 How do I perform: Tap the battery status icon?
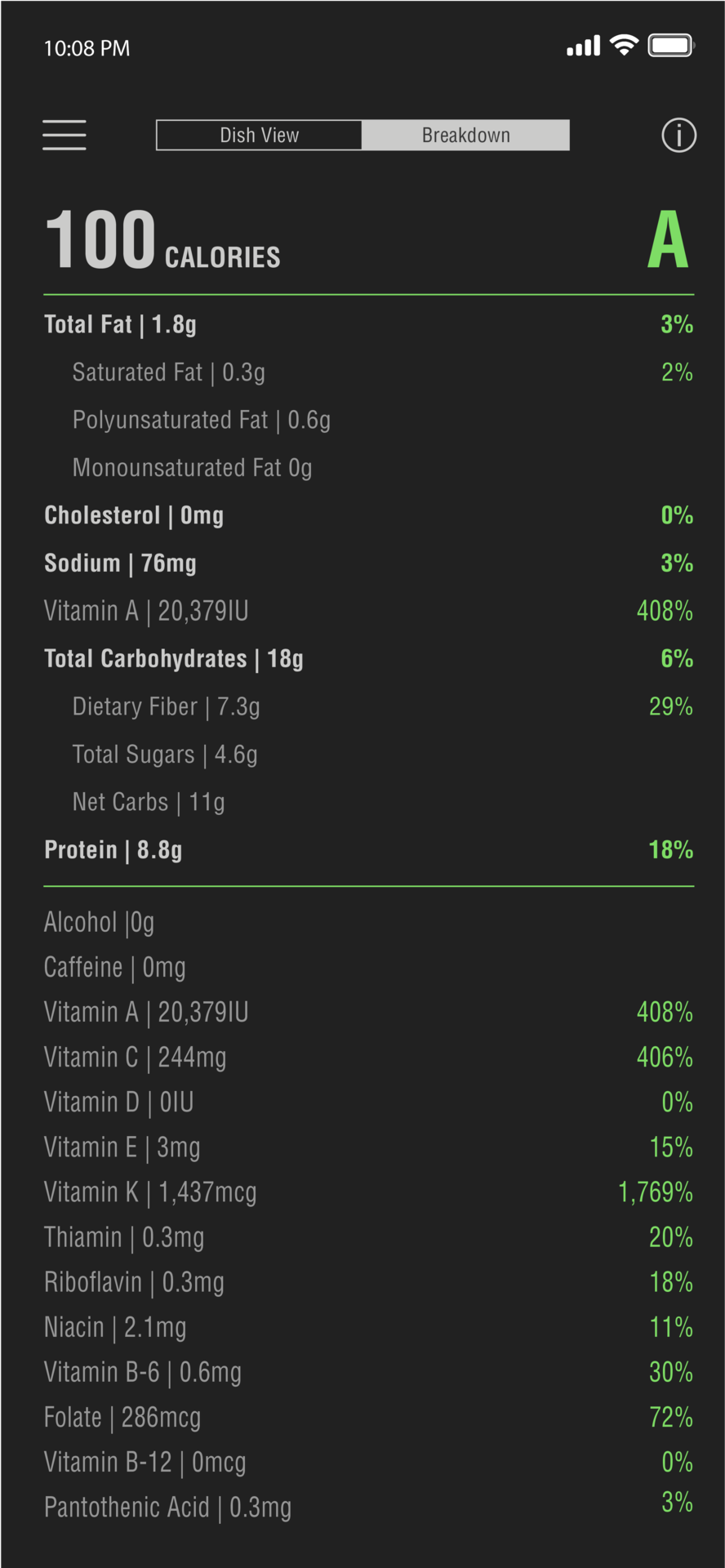click(x=671, y=46)
